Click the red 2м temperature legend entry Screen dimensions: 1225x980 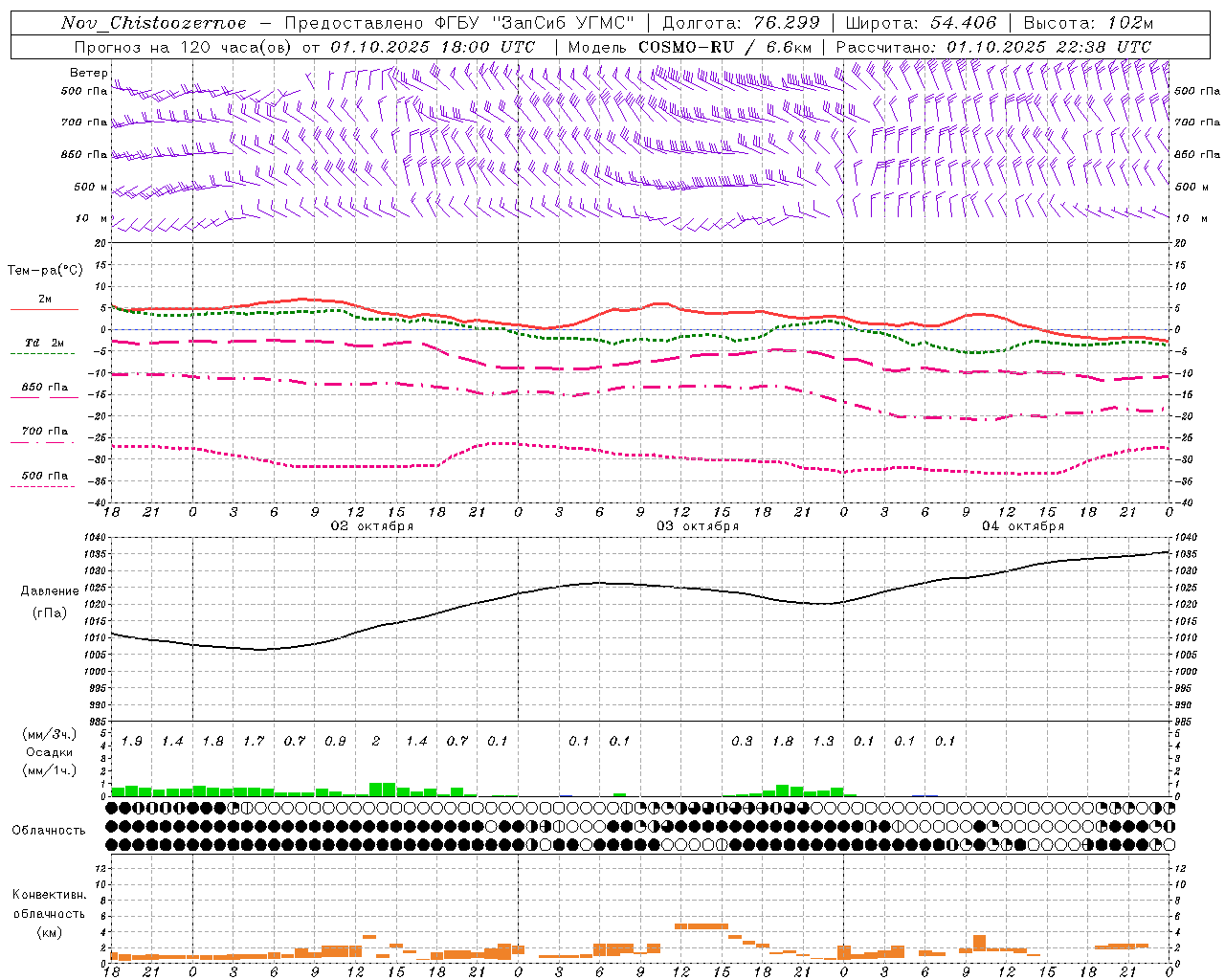pyautogui.click(x=44, y=301)
